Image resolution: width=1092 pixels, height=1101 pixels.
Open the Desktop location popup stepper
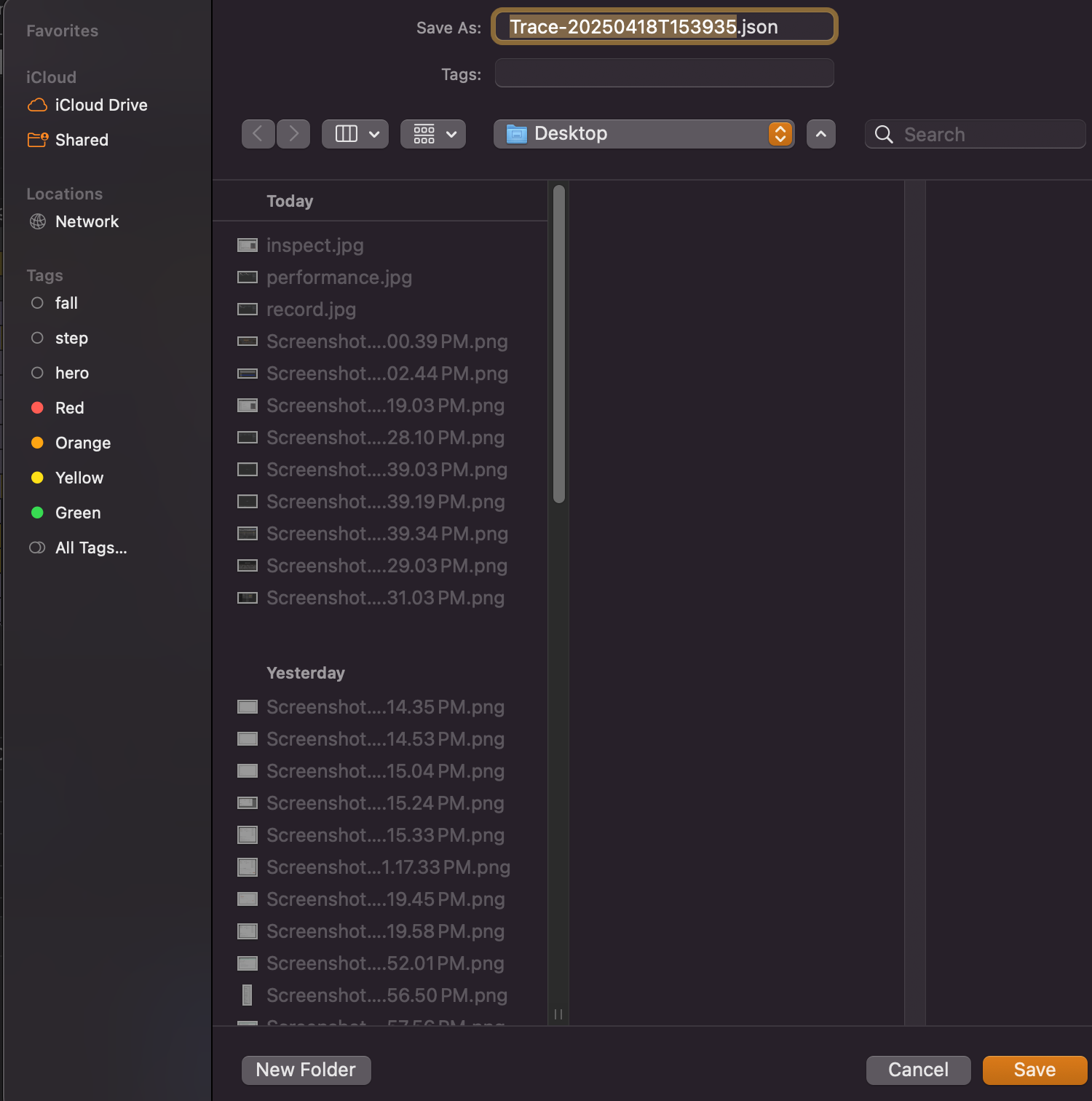point(780,134)
